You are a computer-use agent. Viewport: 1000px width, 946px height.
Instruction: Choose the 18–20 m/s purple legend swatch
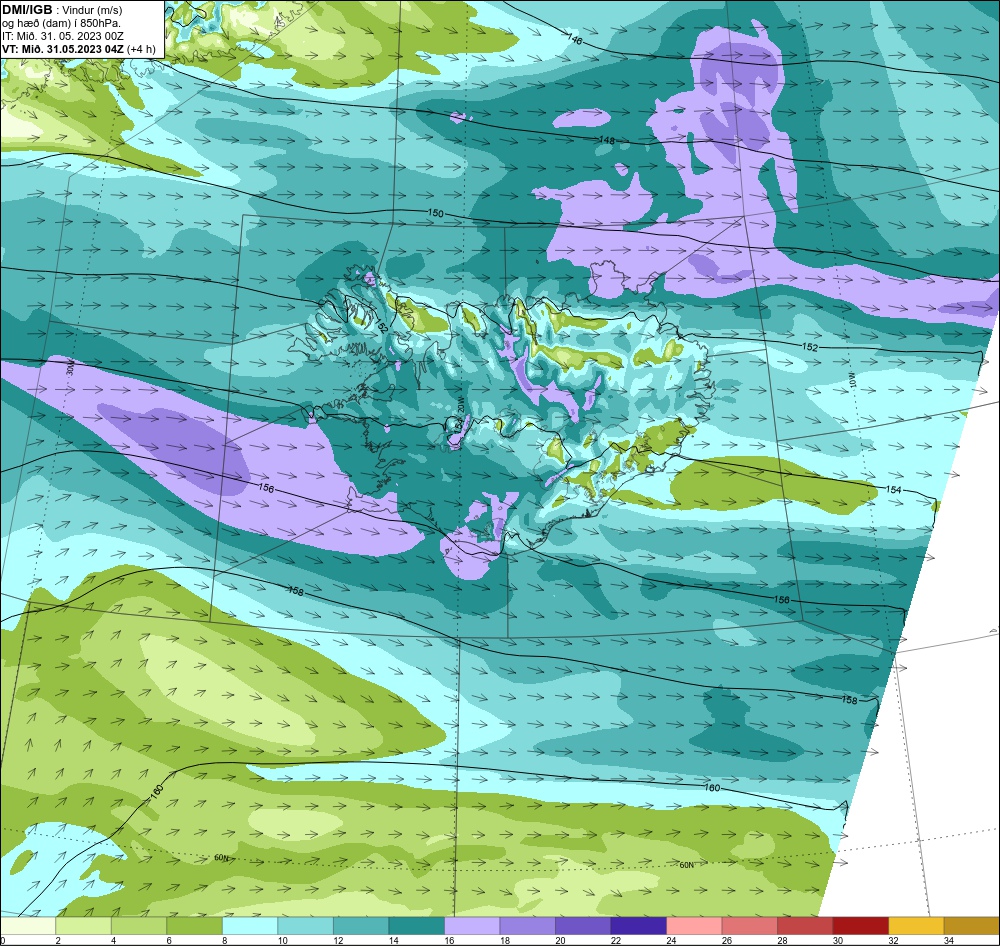527,926
